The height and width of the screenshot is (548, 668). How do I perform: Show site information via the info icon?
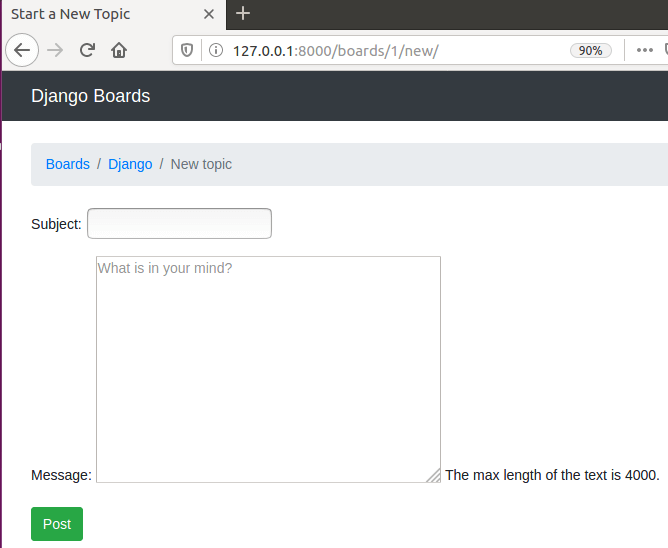[216, 50]
